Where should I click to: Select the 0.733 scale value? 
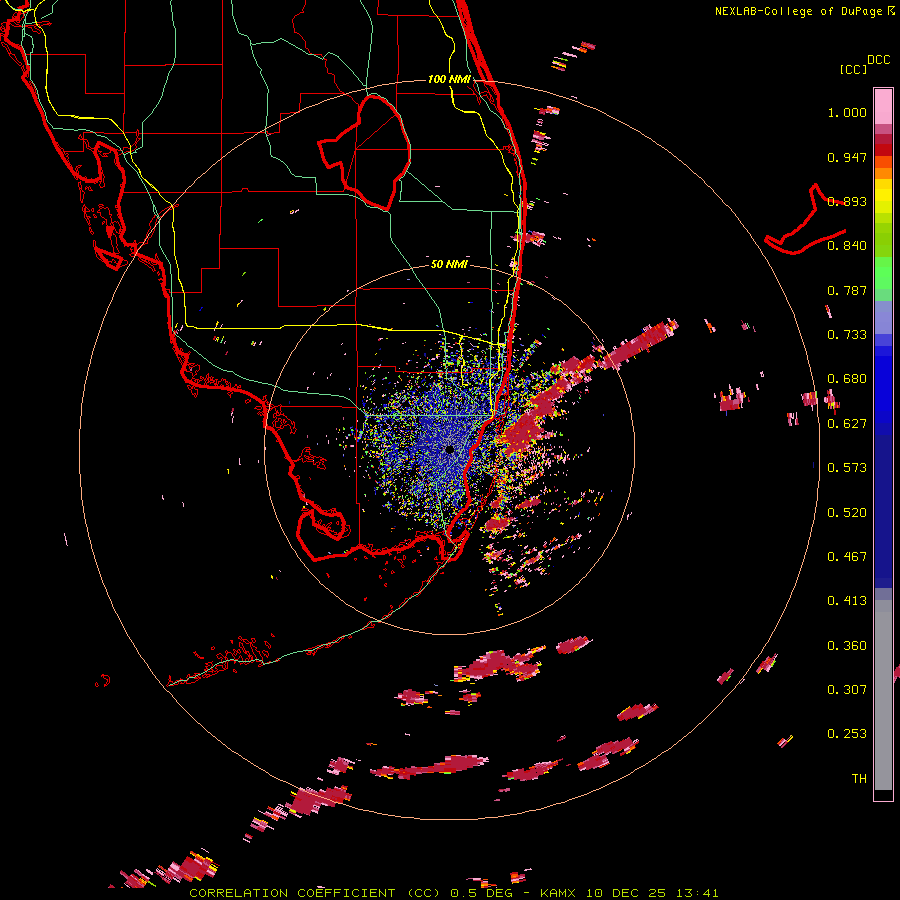point(847,335)
